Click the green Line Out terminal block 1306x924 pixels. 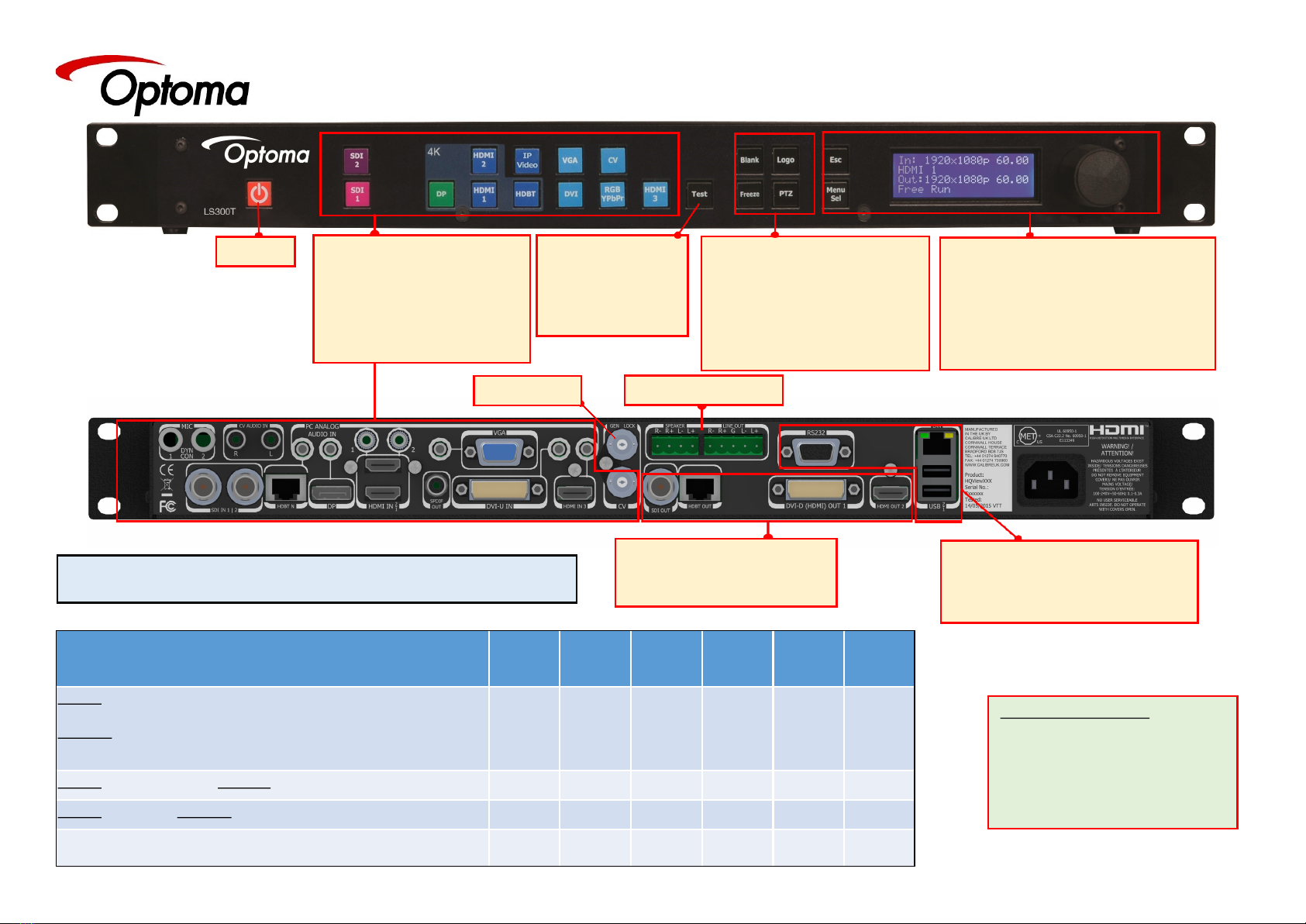(733, 445)
